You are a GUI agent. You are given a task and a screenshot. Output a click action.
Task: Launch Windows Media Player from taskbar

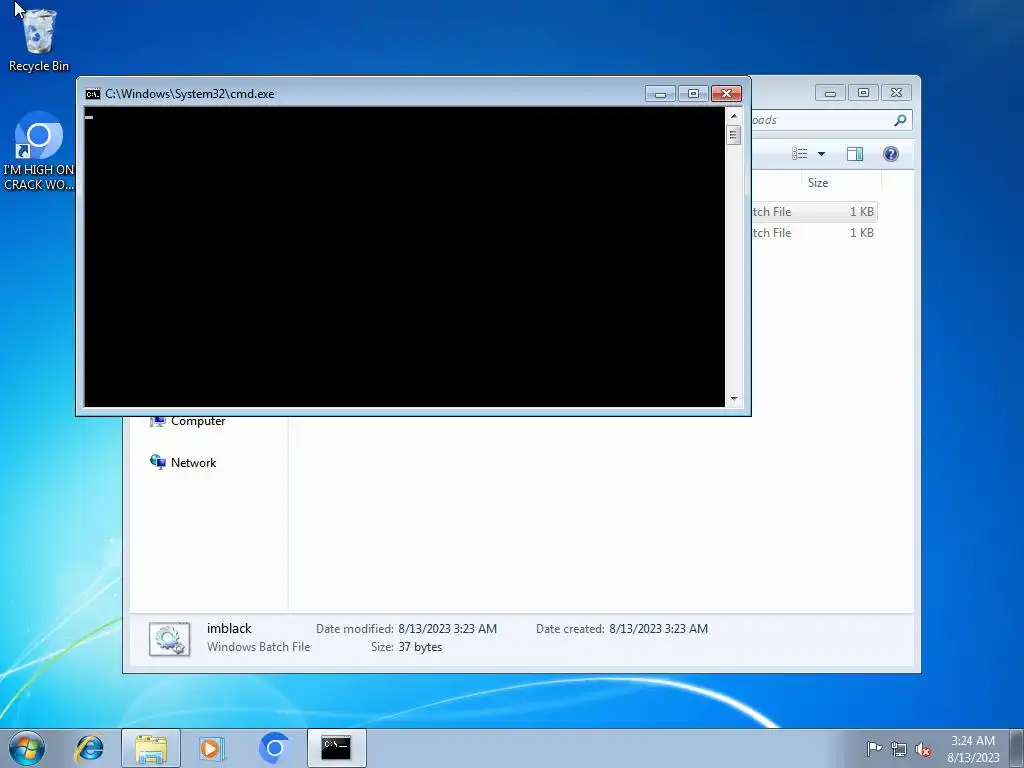click(x=212, y=748)
